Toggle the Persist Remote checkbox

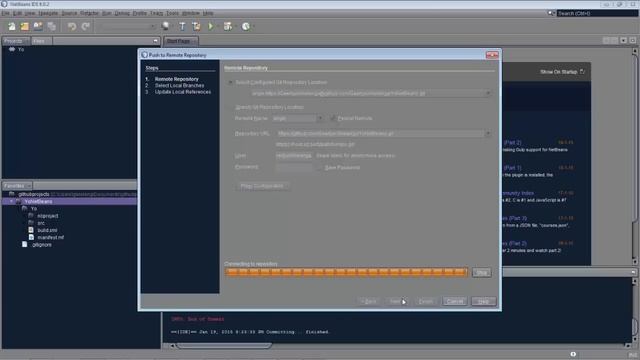pos(333,118)
